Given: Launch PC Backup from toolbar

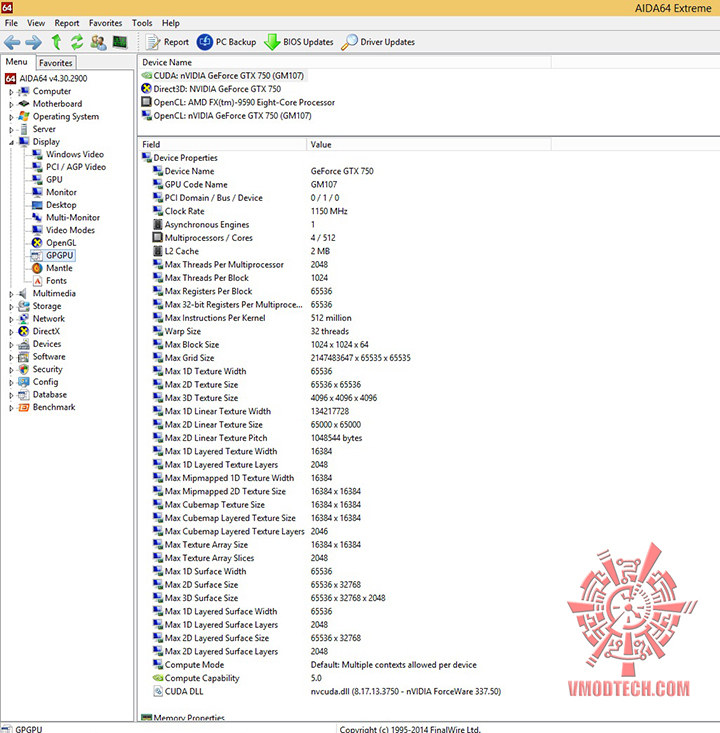Looking at the screenshot, I should point(226,42).
